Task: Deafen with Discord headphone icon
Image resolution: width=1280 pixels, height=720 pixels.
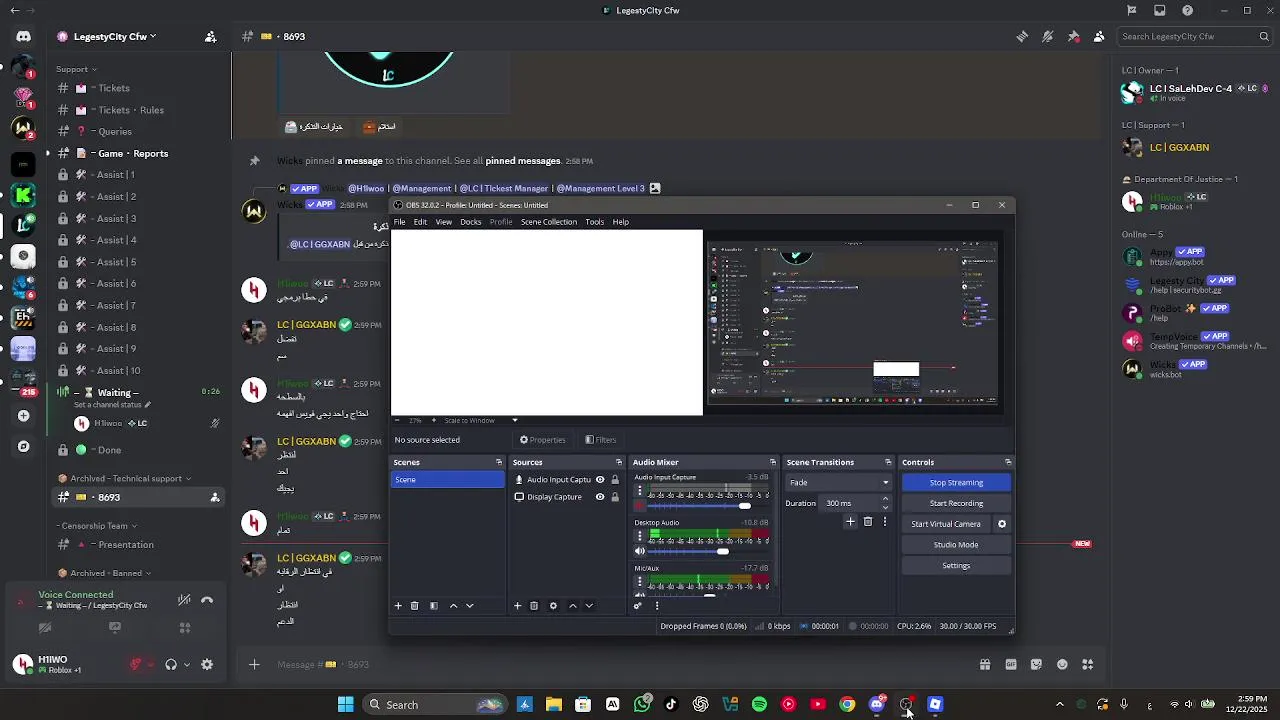Action: (x=171, y=664)
